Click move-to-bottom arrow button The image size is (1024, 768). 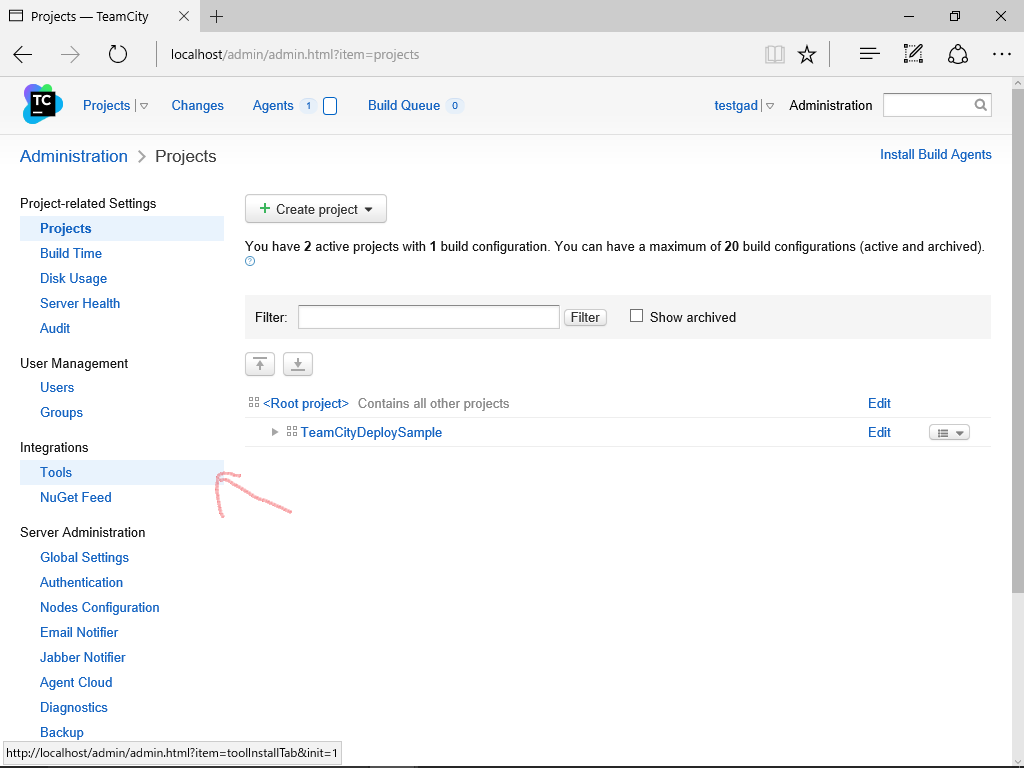point(298,364)
